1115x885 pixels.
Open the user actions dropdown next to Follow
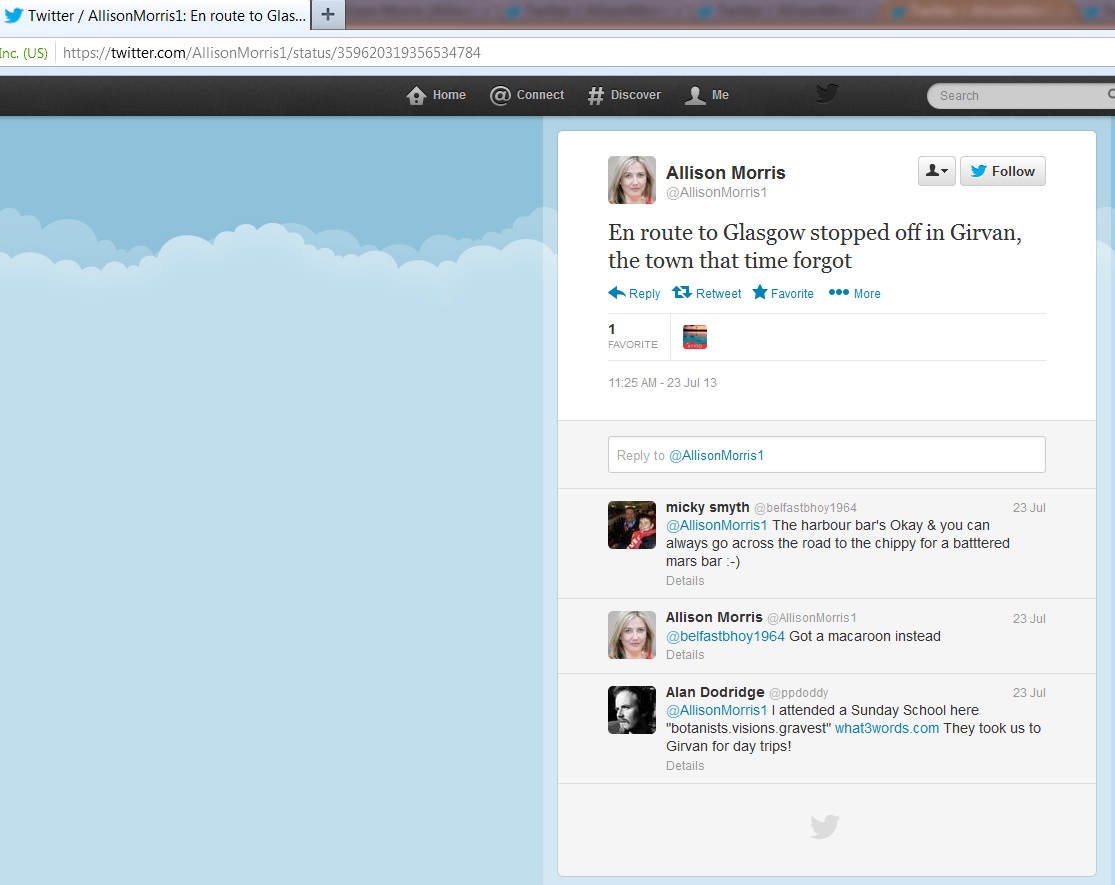(x=937, y=171)
